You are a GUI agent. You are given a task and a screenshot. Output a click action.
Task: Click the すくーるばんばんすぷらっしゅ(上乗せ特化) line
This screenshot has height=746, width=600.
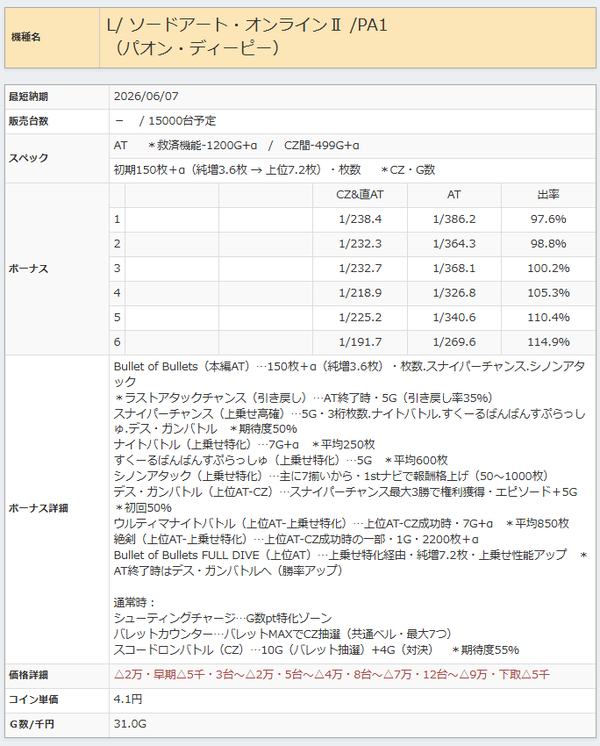click(281, 461)
